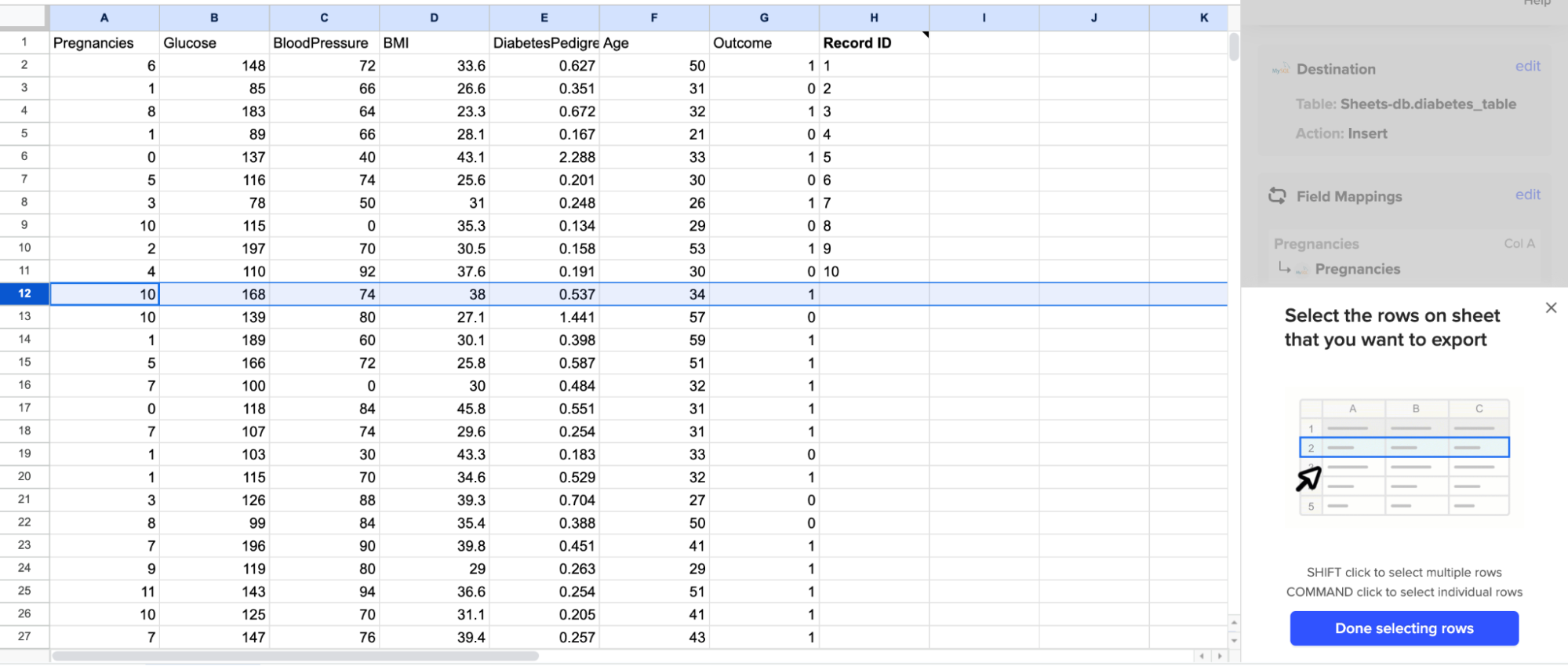
Task: Click Glucose cell with value 197
Action: click(214, 248)
